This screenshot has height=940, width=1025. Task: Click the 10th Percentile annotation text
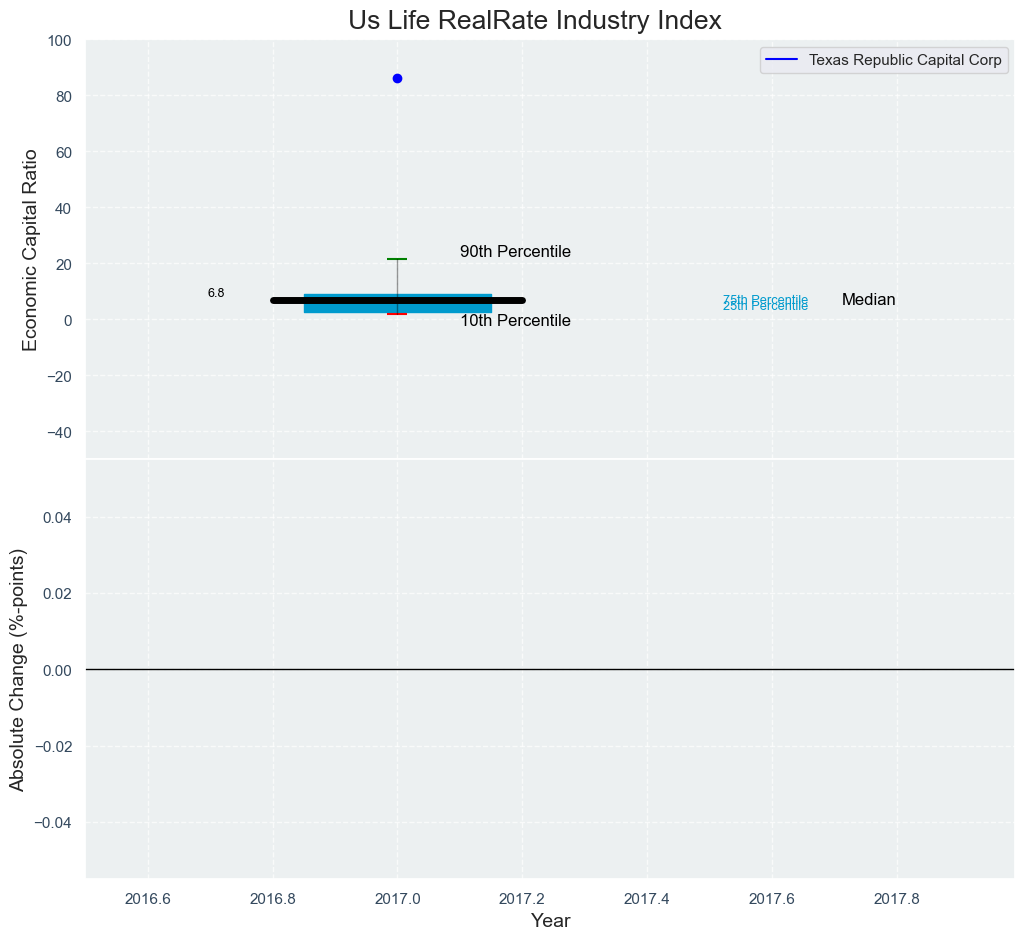pyautogui.click(x=515, y=321)
